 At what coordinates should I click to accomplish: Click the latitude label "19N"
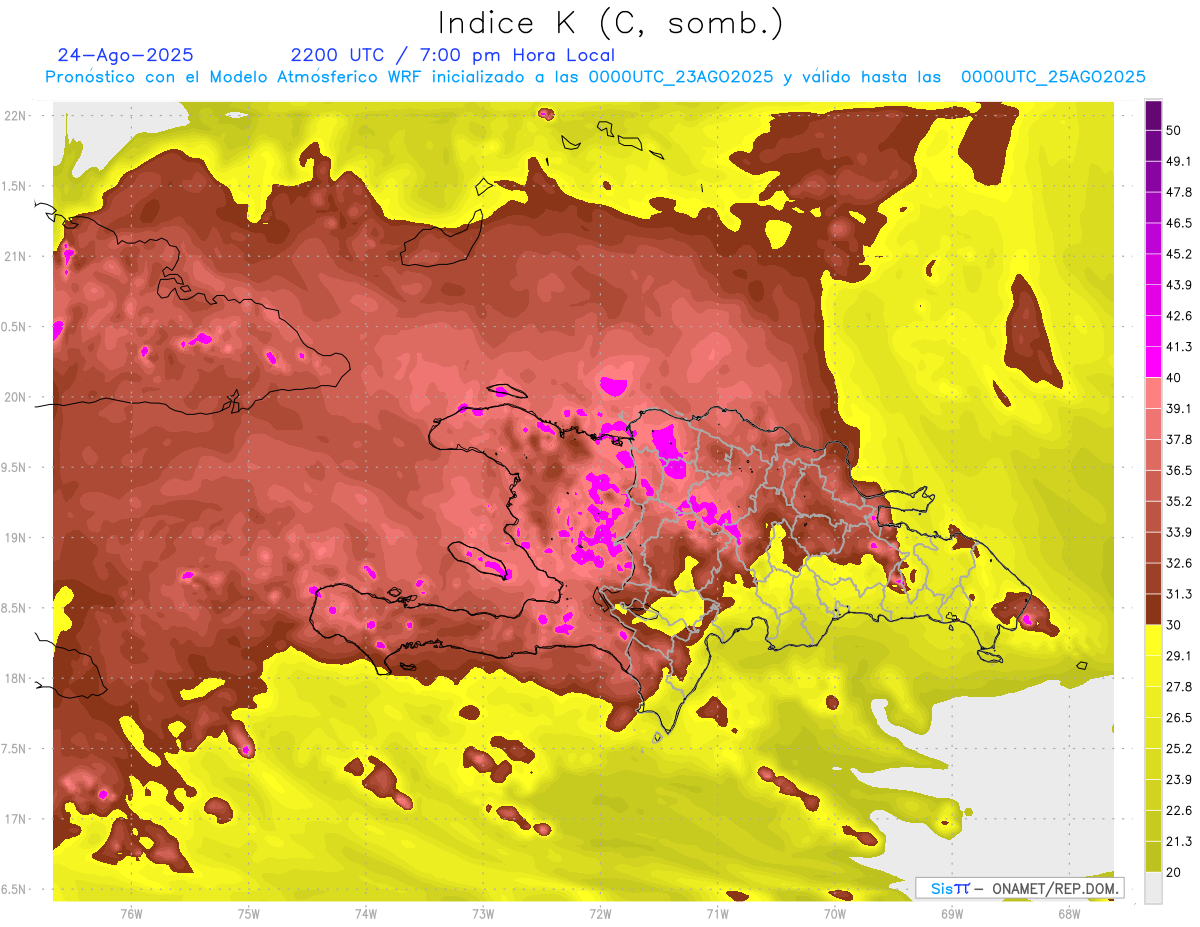coord(15,538)
